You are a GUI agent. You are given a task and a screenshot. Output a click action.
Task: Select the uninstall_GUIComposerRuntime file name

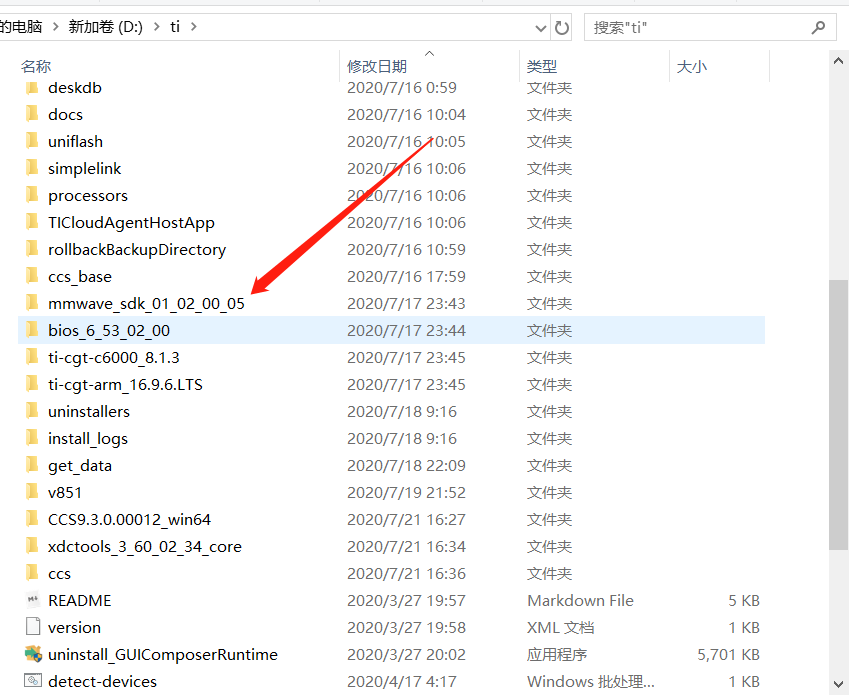(x=163, y=655)
